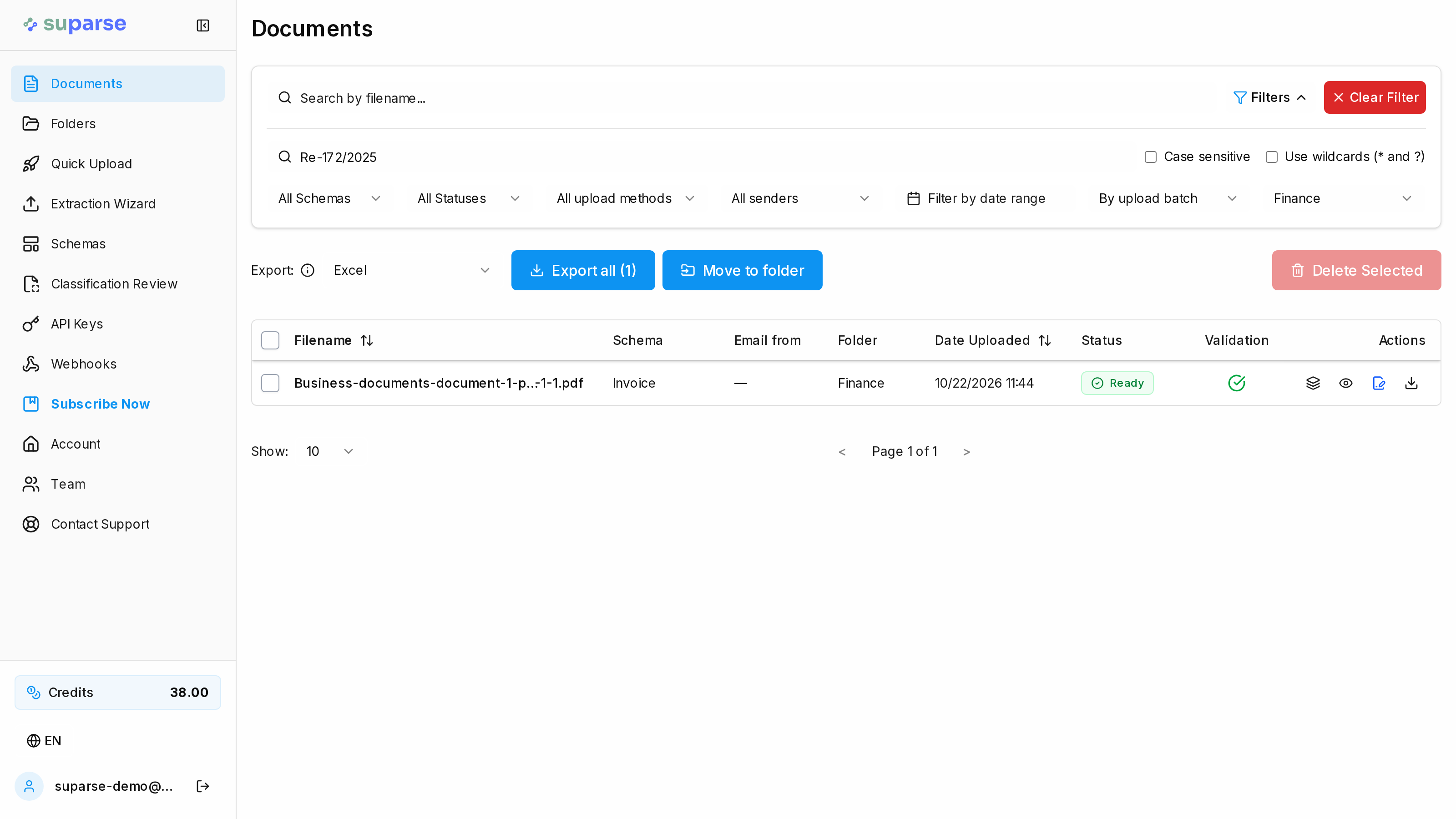The height and width of the screenshot is (819, 1456).
Task: Open the Webhooks section
Action: pyautogui.click(x=117, y=364)
